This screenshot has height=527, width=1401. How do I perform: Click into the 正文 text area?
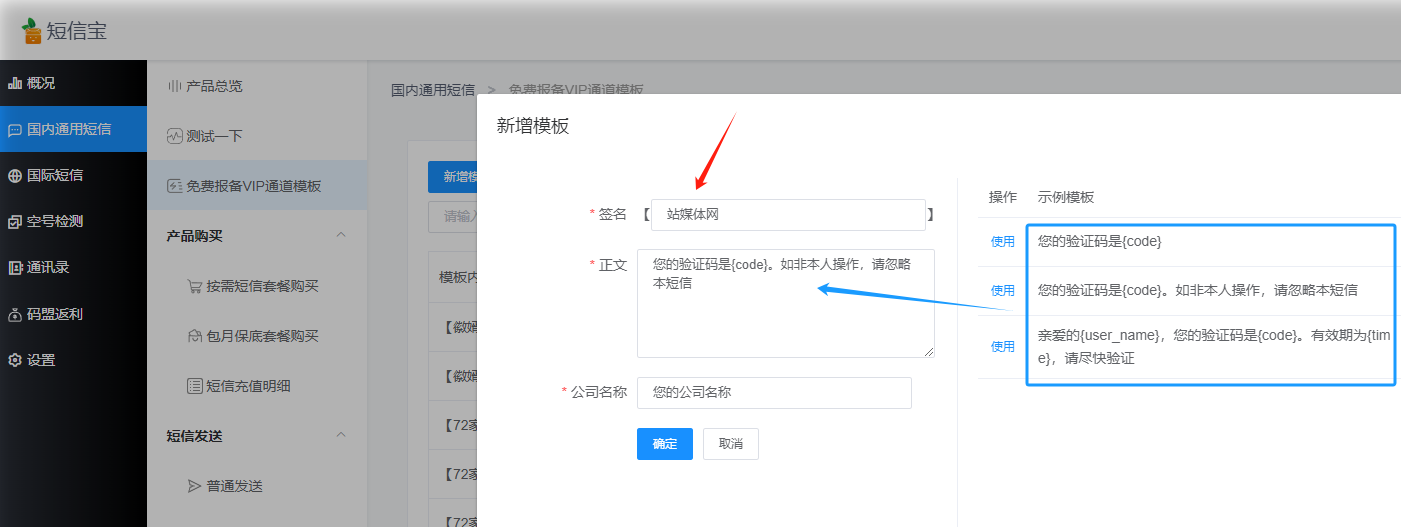[786, 303]
